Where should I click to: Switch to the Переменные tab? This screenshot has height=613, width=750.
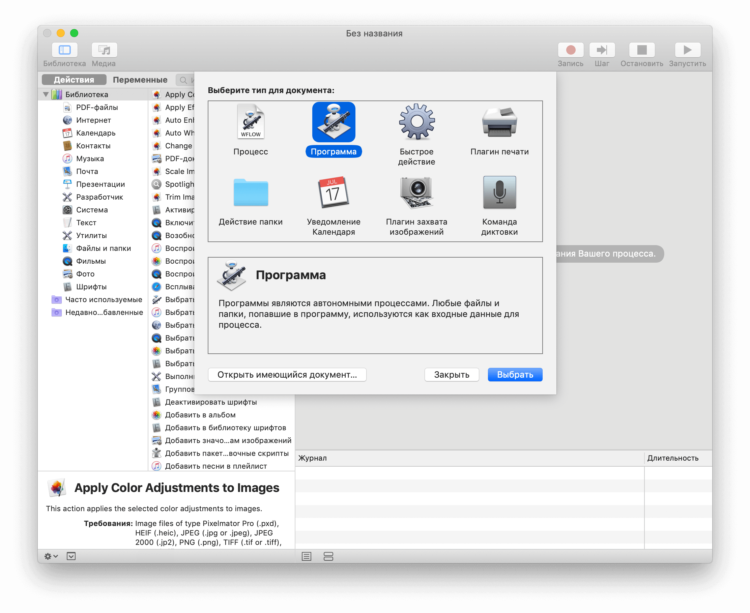(x=140, y=80)
